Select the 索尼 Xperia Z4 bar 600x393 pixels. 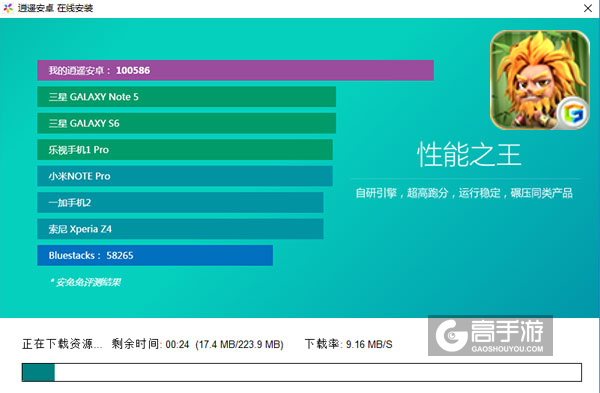click(x=180, y=229)
